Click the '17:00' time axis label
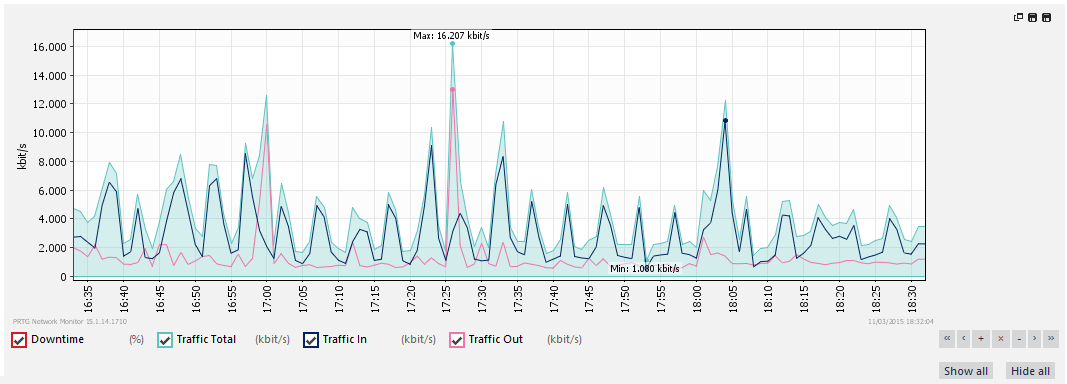This screenshot has height=384, width=1067. coord(267,298)
